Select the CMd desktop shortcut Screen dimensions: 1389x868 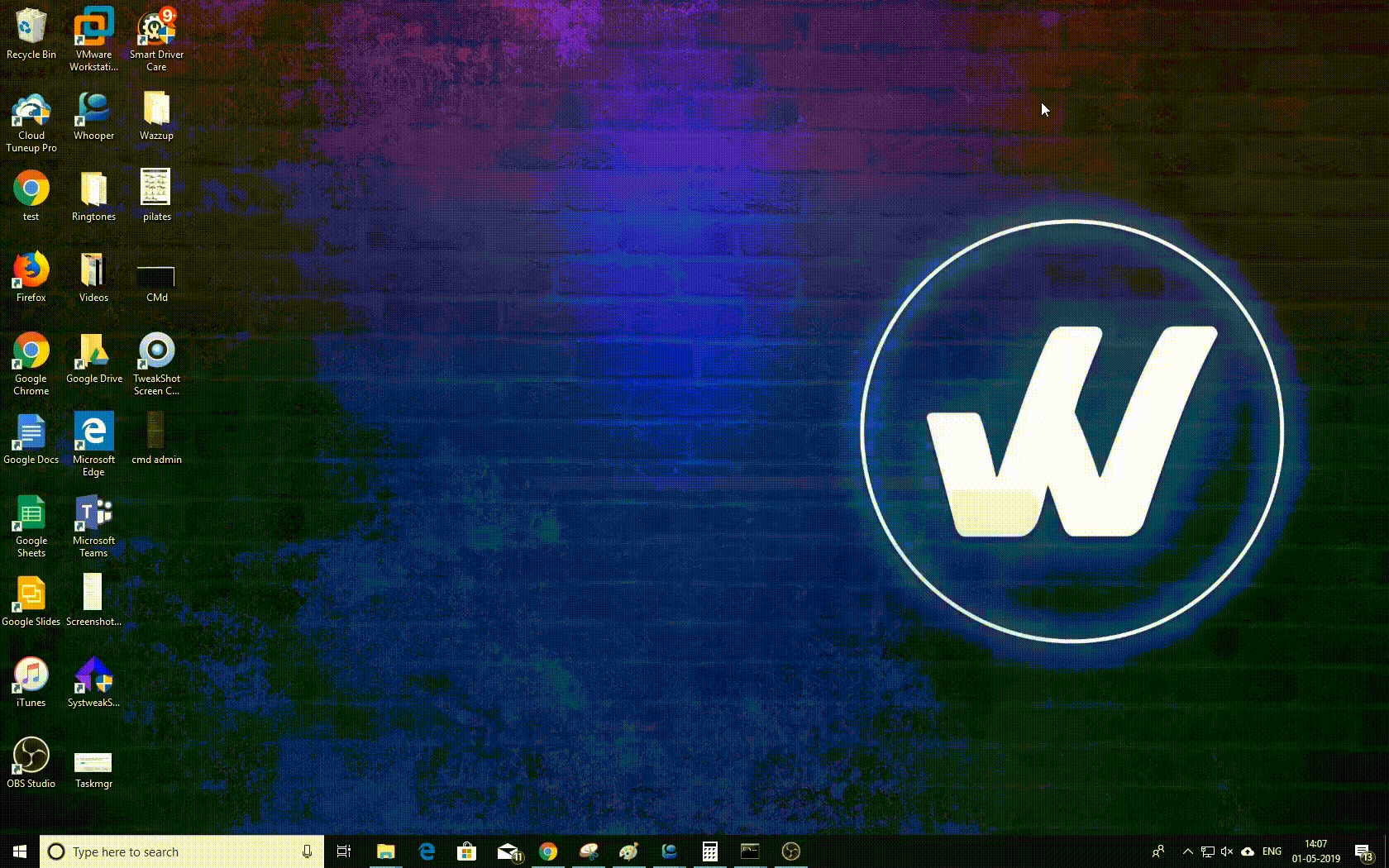(156, 284)
